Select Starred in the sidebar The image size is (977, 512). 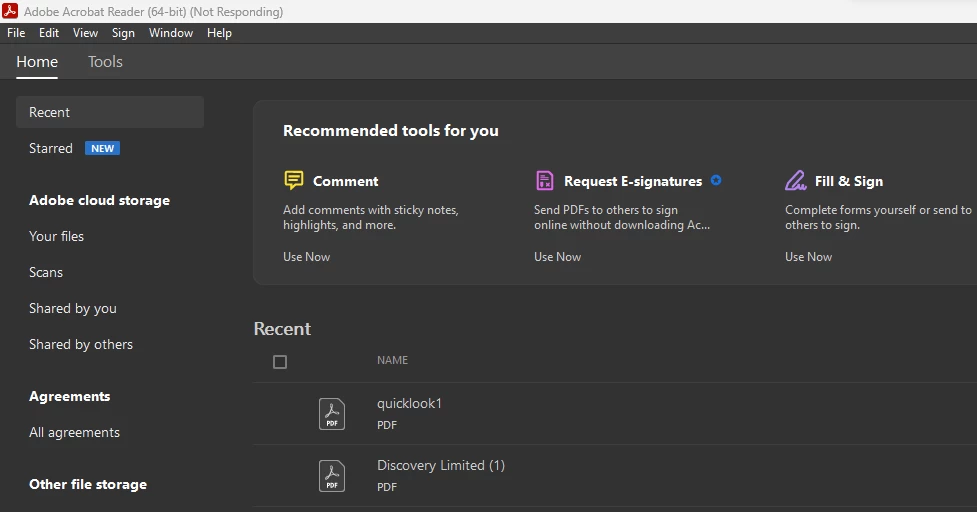click(x=50, y=148)
